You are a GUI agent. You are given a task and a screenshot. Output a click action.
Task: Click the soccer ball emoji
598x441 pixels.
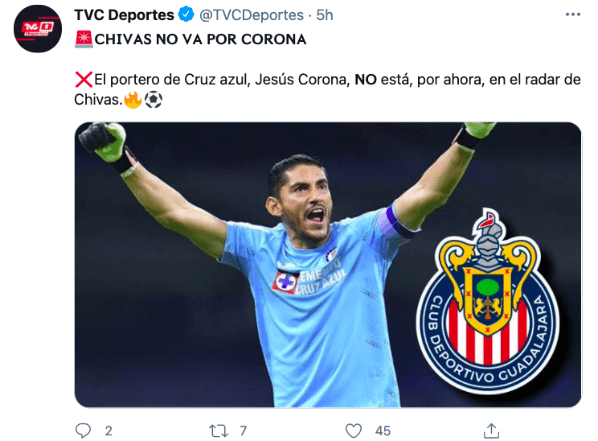tap(153, 100)
